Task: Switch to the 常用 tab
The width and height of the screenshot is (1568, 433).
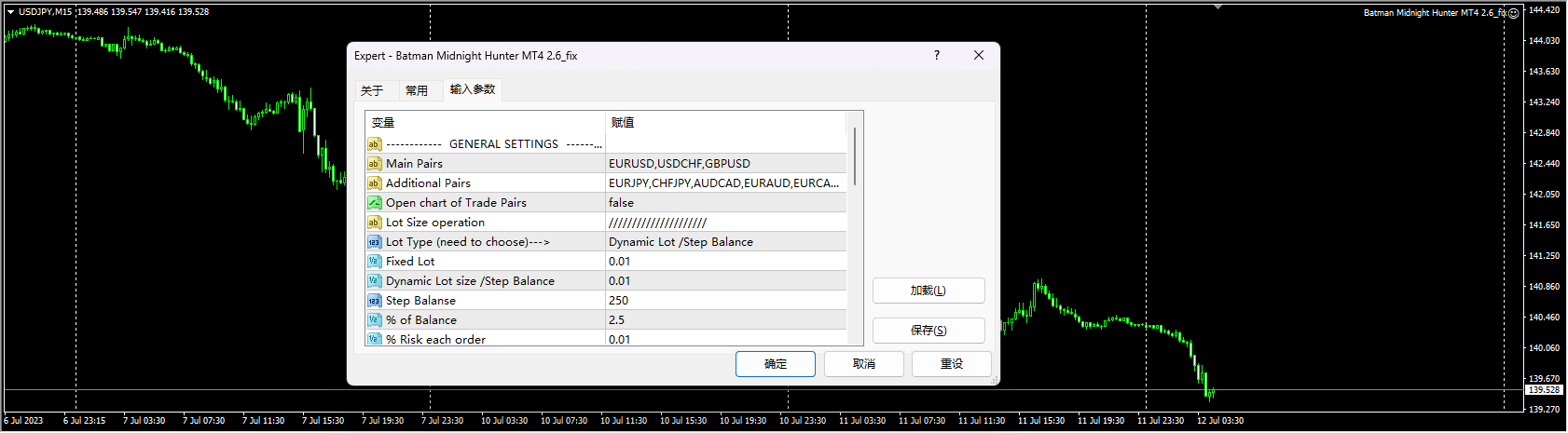Action: (x=417, y=90)
